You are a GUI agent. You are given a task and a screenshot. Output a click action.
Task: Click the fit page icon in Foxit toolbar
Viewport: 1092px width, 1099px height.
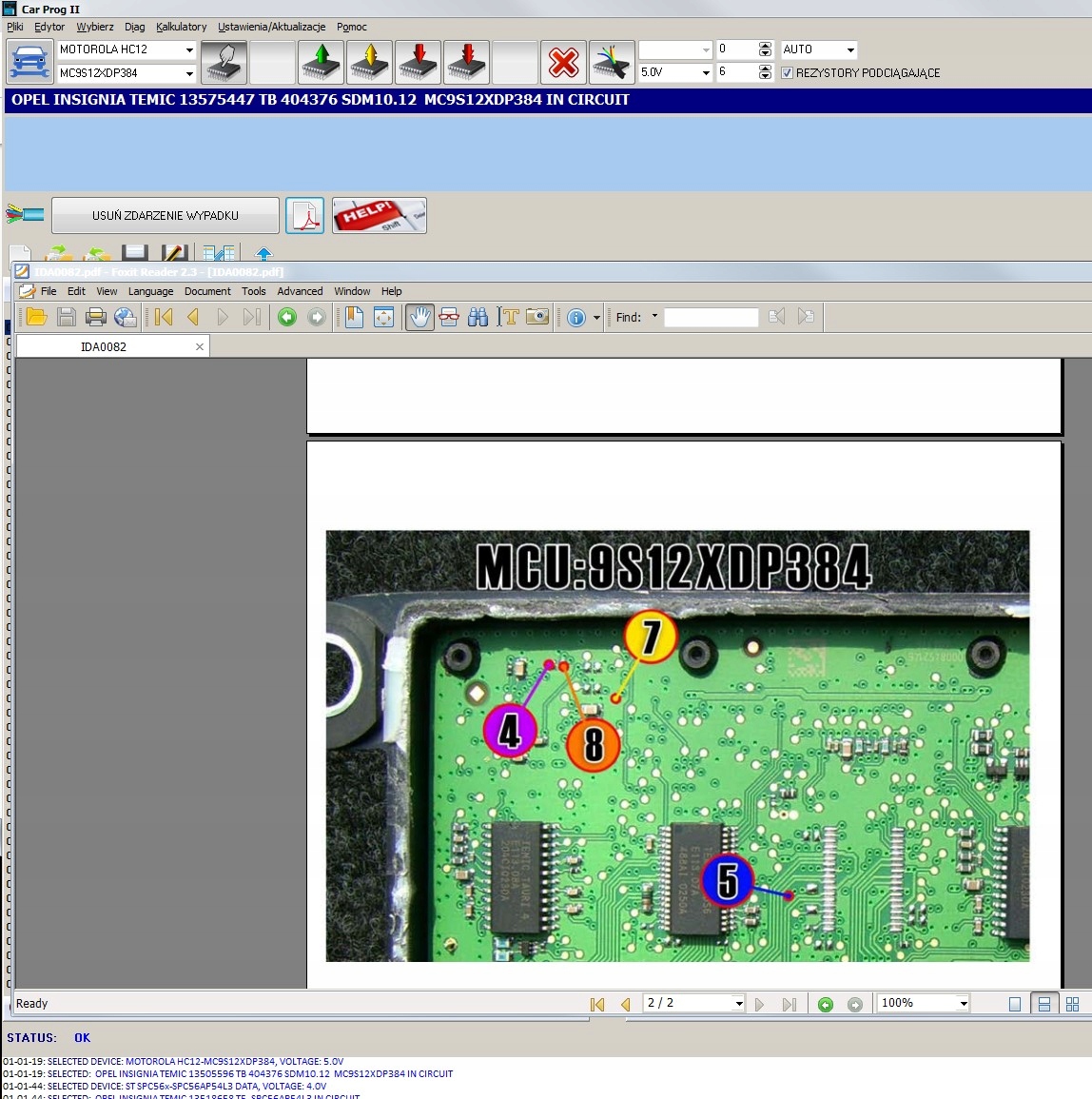coord(384,318)
